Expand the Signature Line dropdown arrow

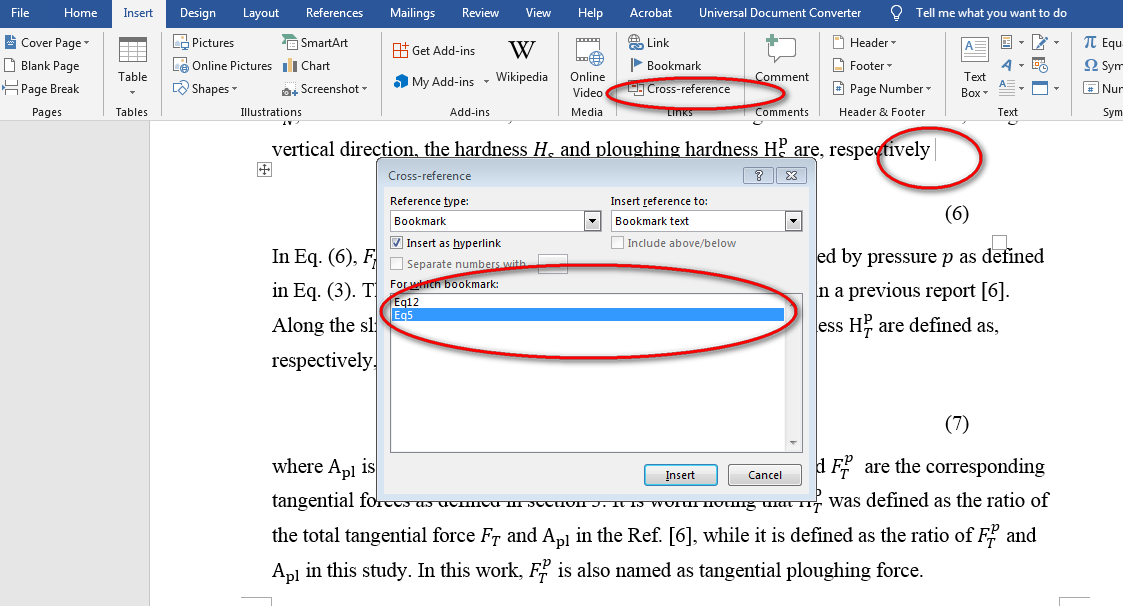1056,43
